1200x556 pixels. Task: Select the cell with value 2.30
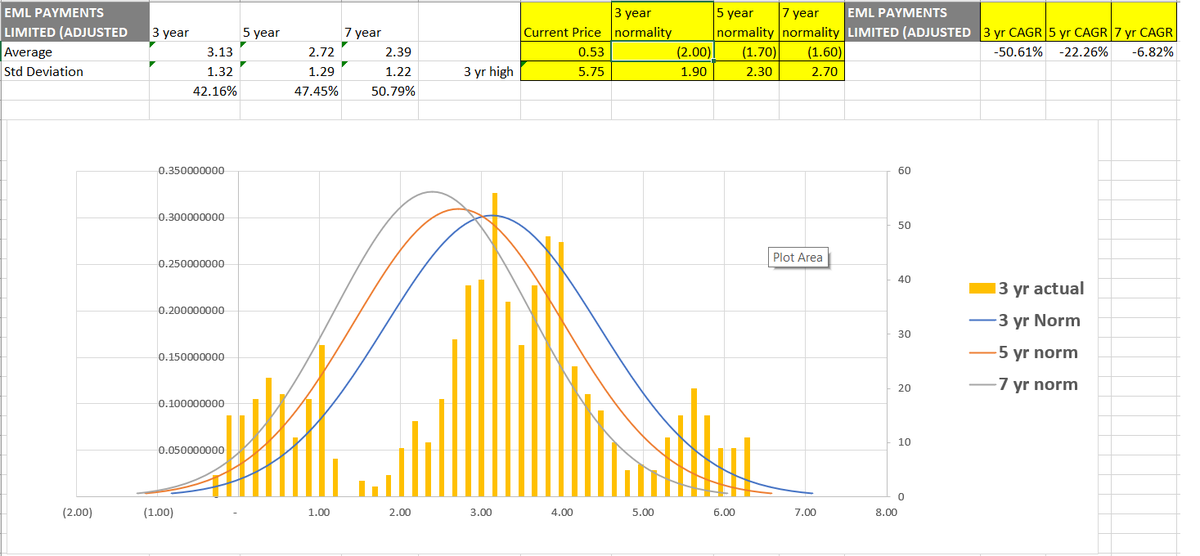(746, 72)
